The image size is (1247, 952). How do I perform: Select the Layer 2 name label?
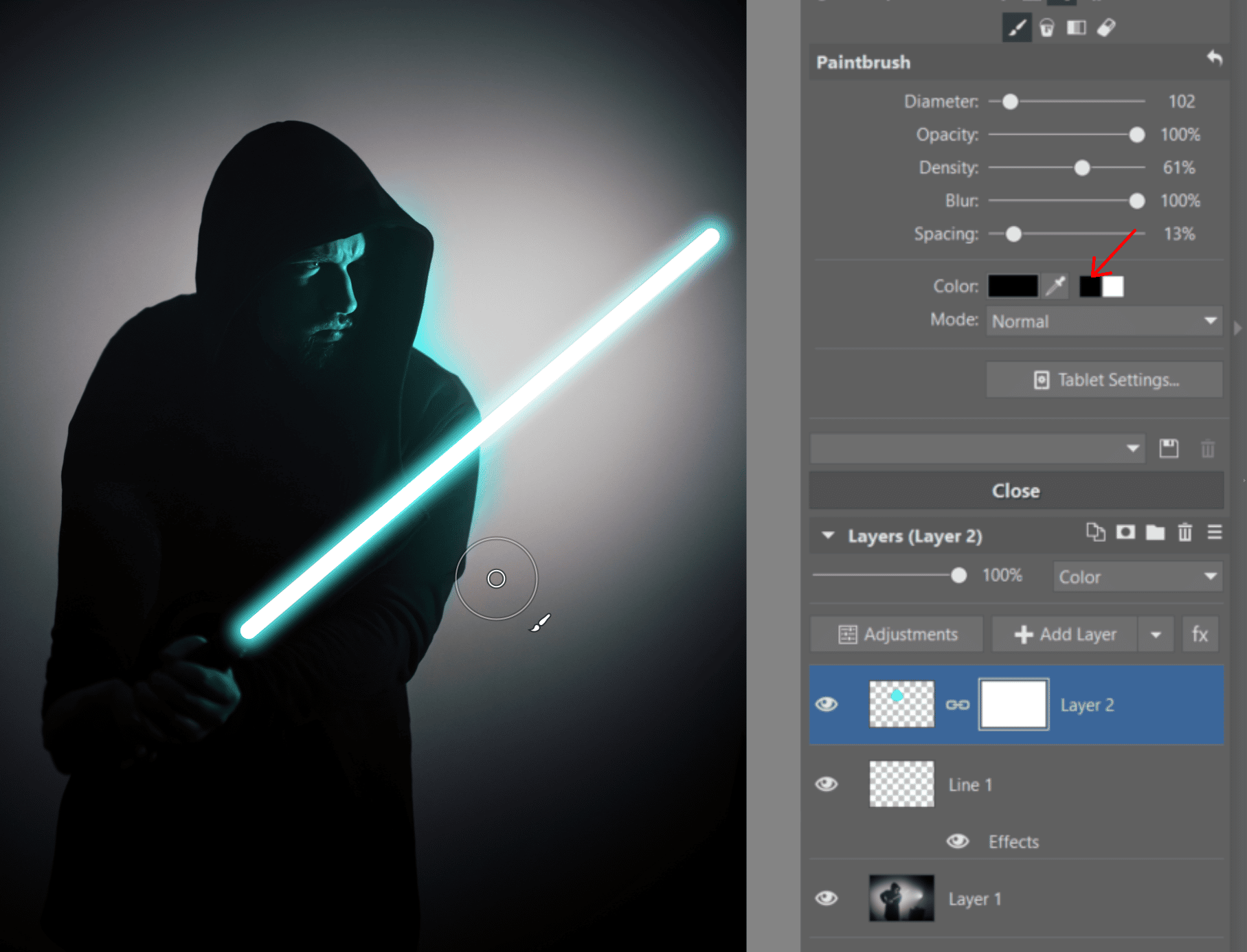pos(1087,705)
